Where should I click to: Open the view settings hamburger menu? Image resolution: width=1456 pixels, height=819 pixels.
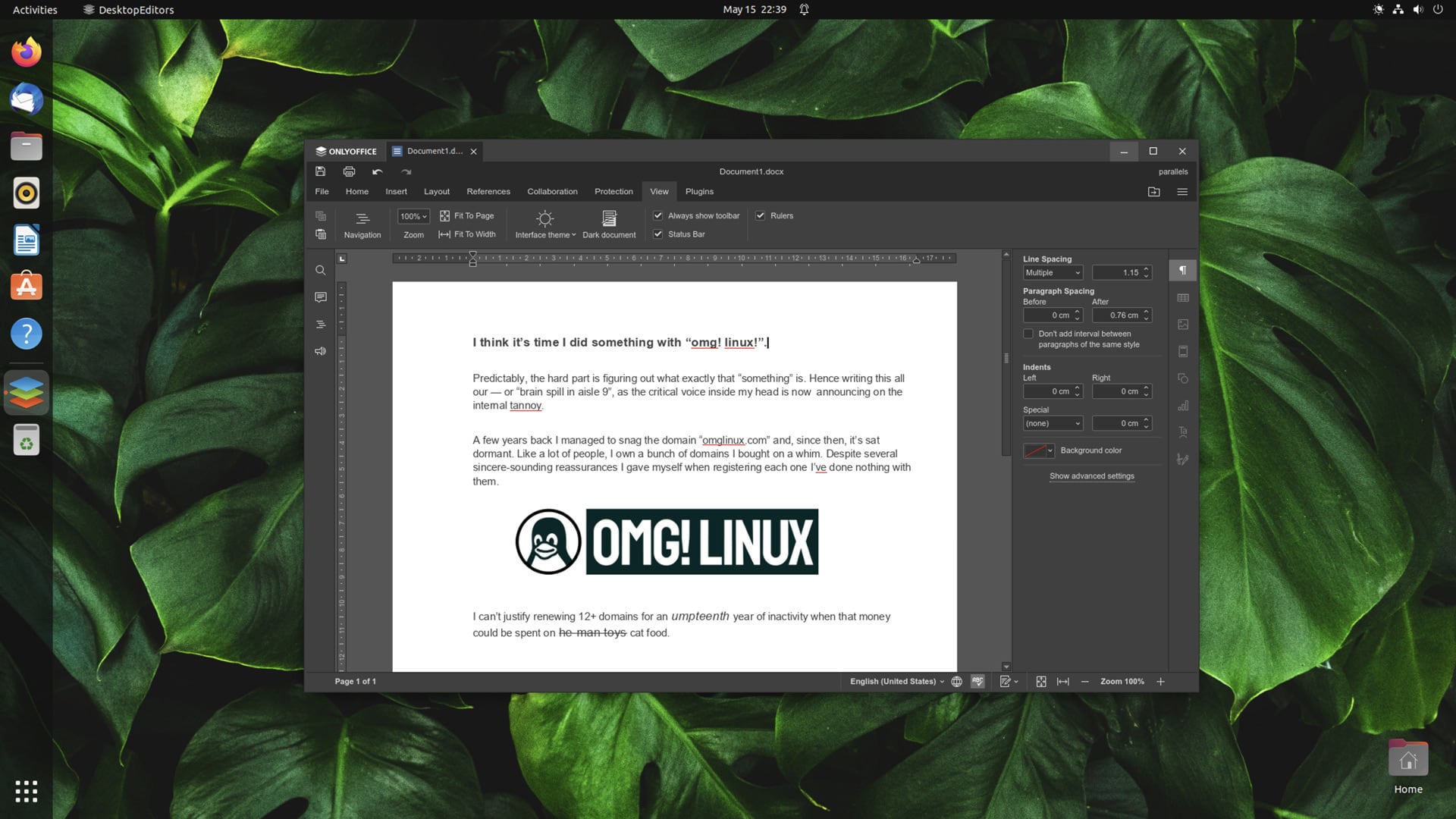pos(1182,192)
